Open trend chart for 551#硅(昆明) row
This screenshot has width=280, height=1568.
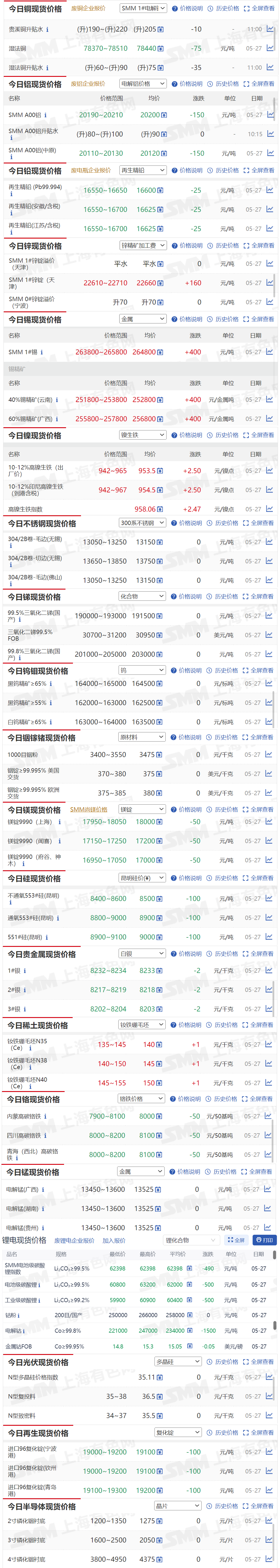coord(269,937)
